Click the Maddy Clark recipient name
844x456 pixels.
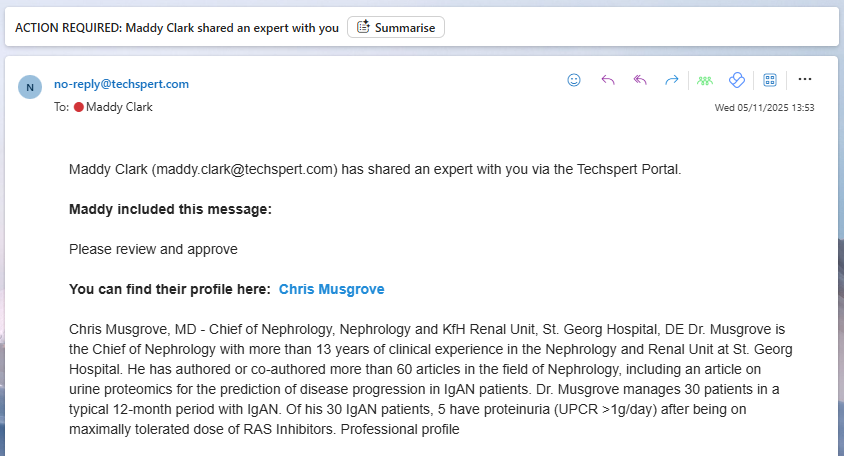[x=120, y=106]
